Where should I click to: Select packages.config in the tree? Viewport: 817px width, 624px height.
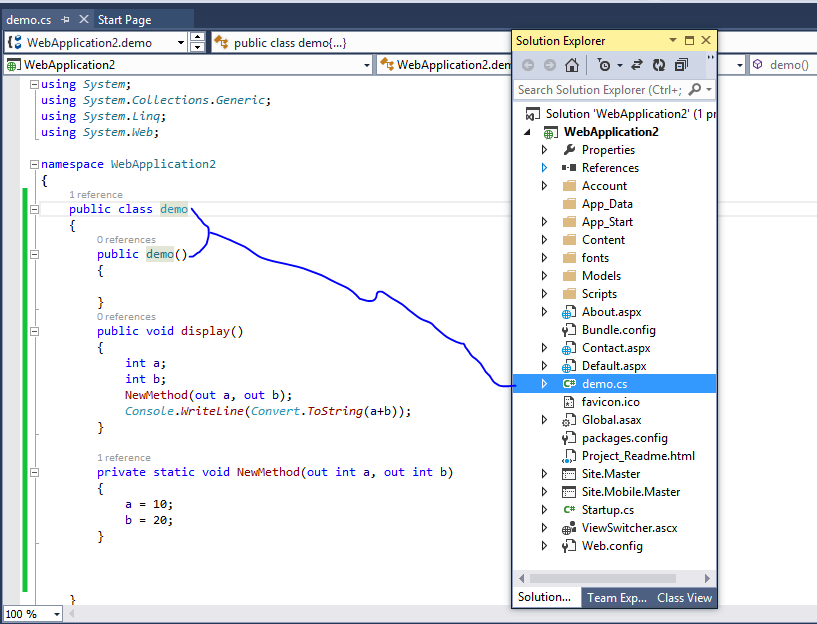(x=614, y=438)
